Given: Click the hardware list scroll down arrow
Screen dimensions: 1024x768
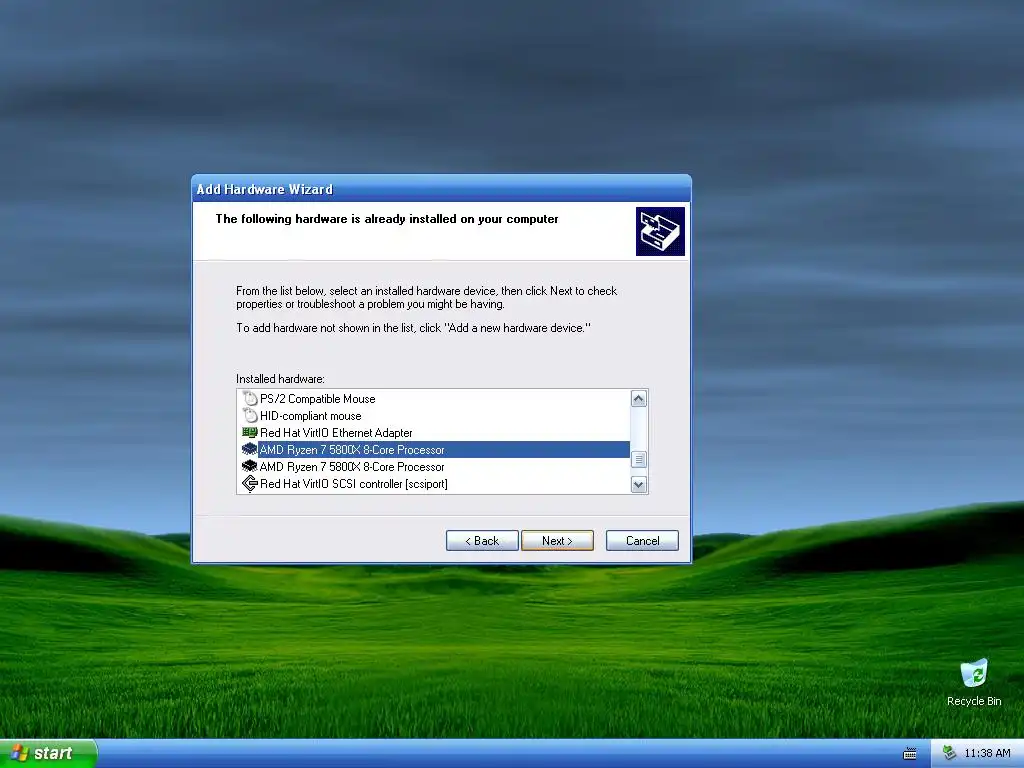Looking at the screenshot, I should (x=639, y=485).
